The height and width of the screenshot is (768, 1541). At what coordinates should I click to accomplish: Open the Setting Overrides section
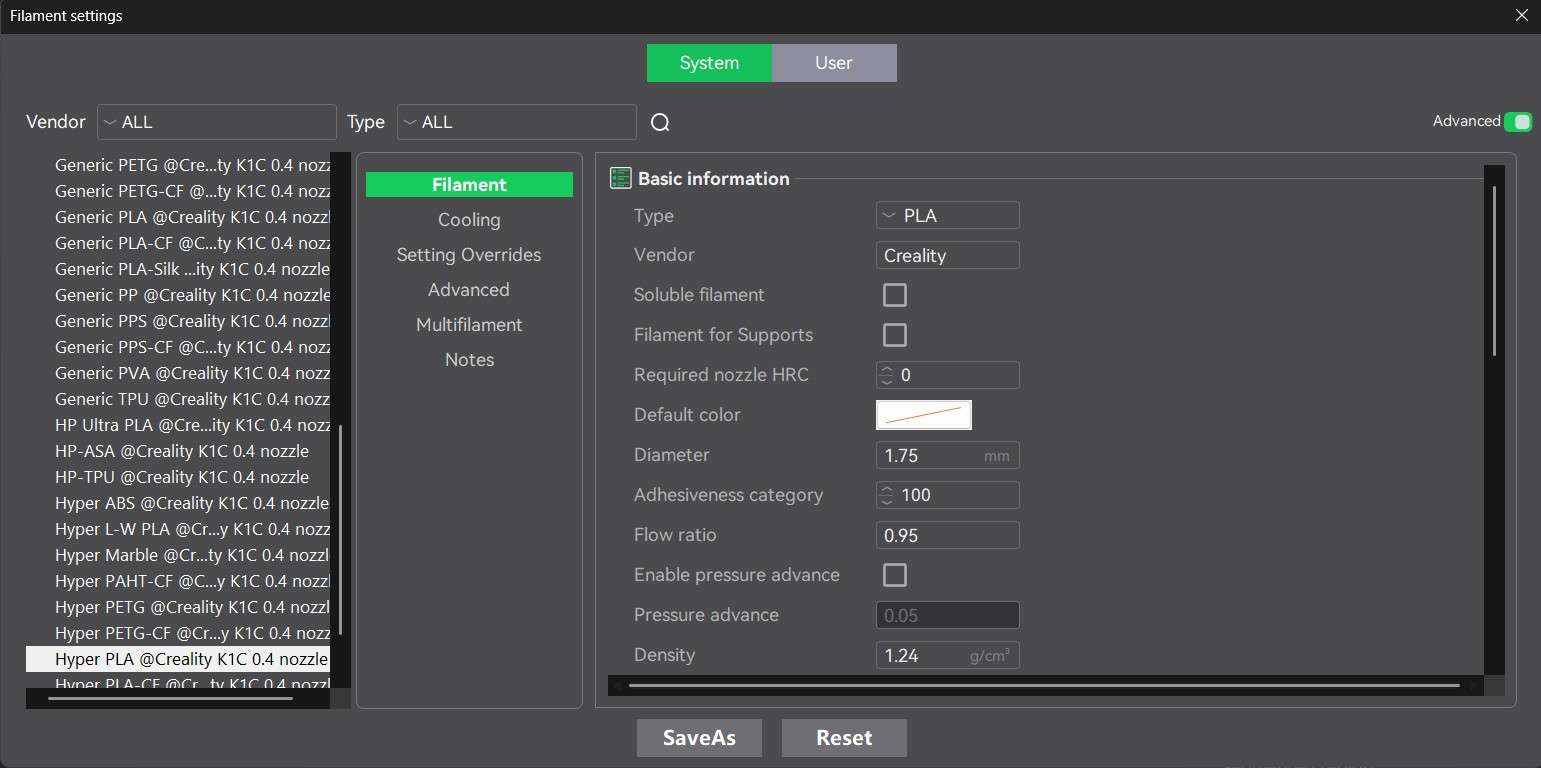tap(468, 254)
